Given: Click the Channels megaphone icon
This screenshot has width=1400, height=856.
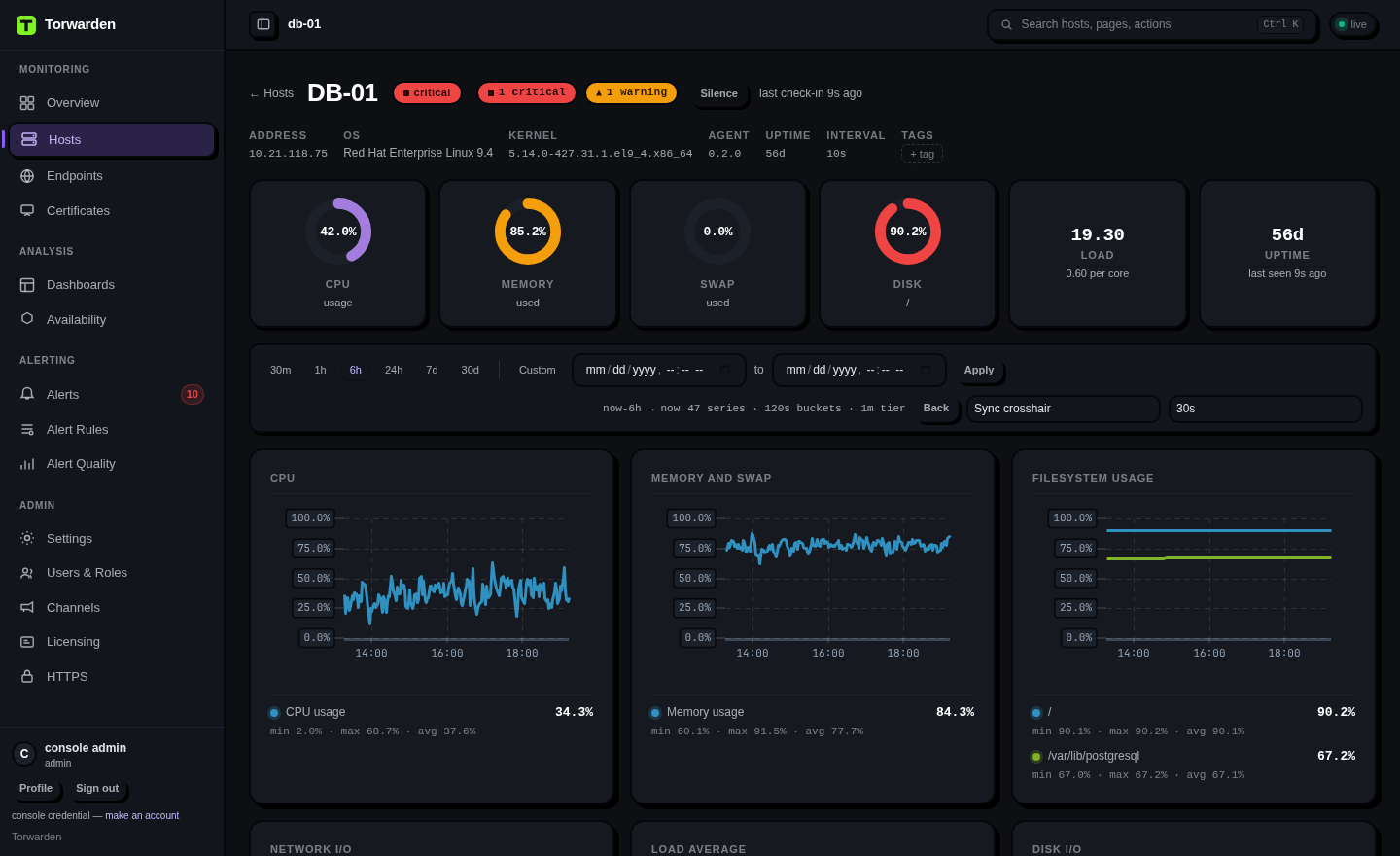Looking at the screenshot, I should (27, 608).
